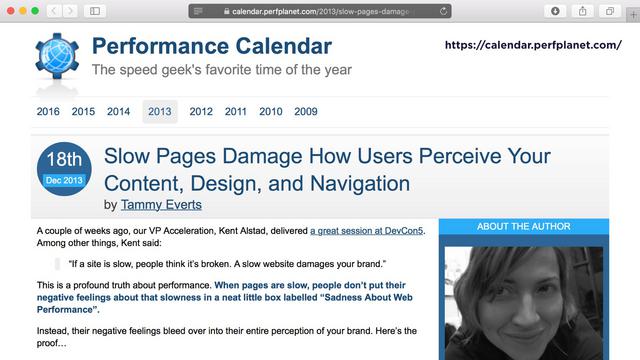Open a new tab with plus button
The width and height of the screenshot is (640, 360).
coord(633,15)
